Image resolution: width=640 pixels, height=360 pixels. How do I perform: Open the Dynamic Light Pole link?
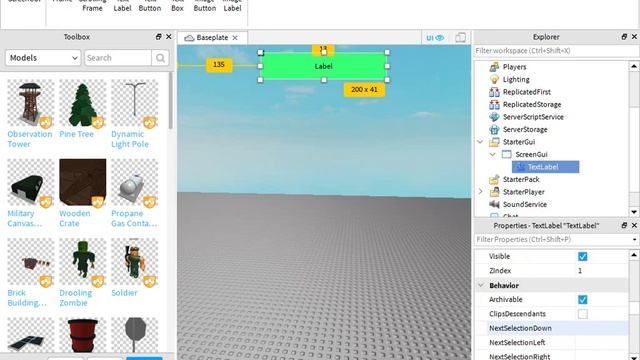click(130, 139)
